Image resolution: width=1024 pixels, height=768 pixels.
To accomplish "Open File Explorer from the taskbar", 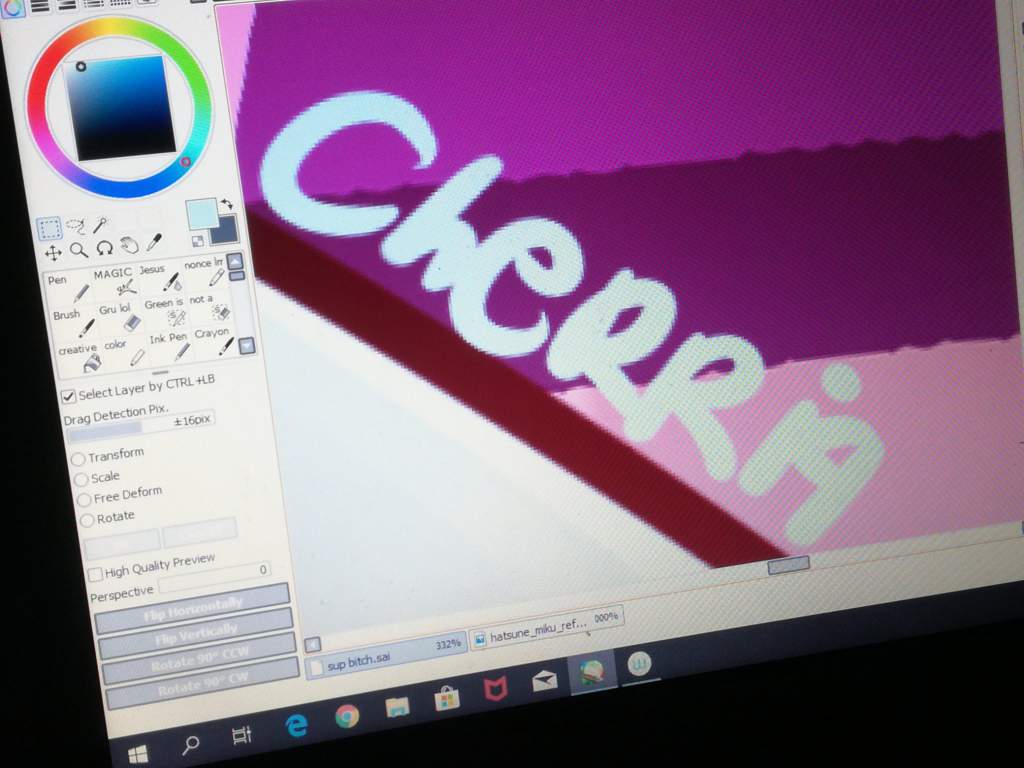I will (x=397, y=707).
